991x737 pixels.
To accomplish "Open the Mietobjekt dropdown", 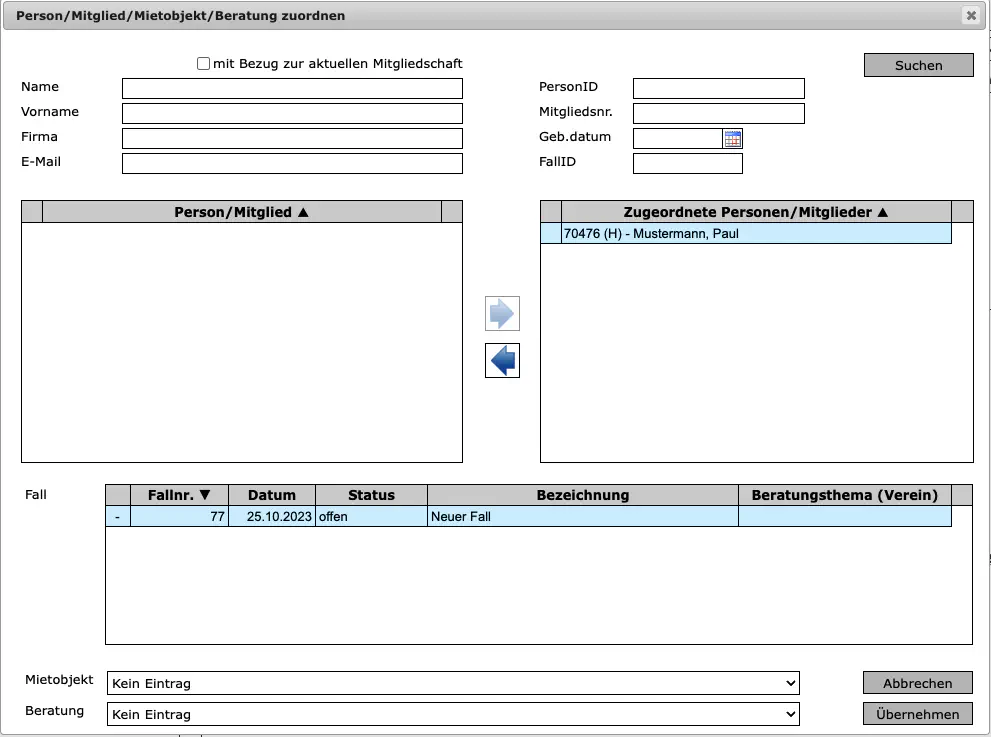I will click(x=452, y=684).
